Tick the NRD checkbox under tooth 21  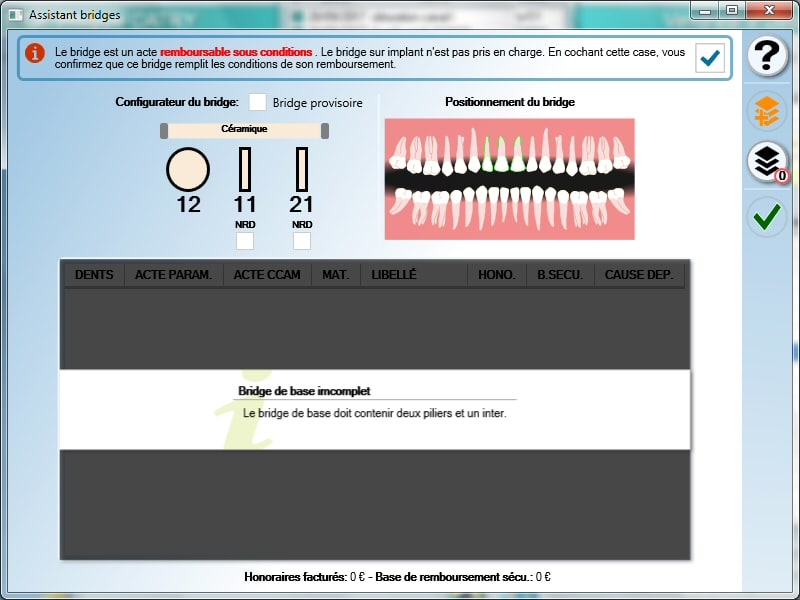[301, 241]
